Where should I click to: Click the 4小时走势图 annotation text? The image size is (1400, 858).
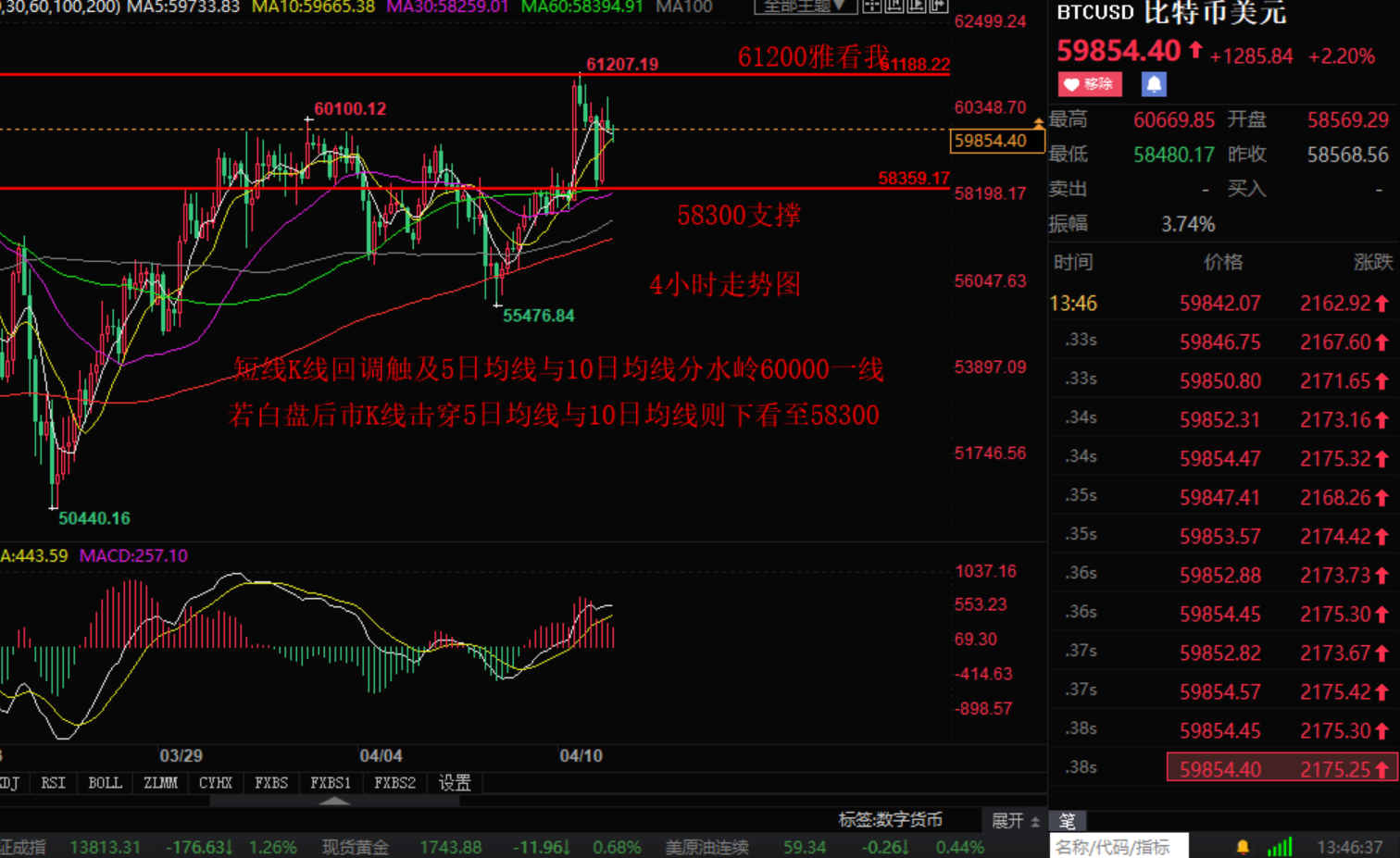tap(725, 284)
